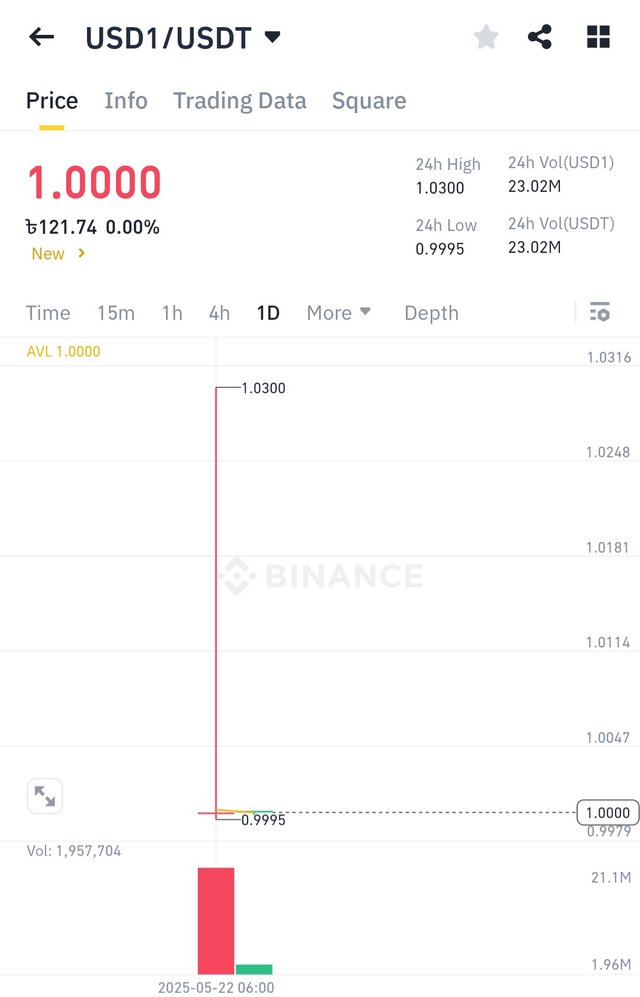Screen dimensions: 640x997
Task: Click the large red volume bar
Action: tap(215, 921)
